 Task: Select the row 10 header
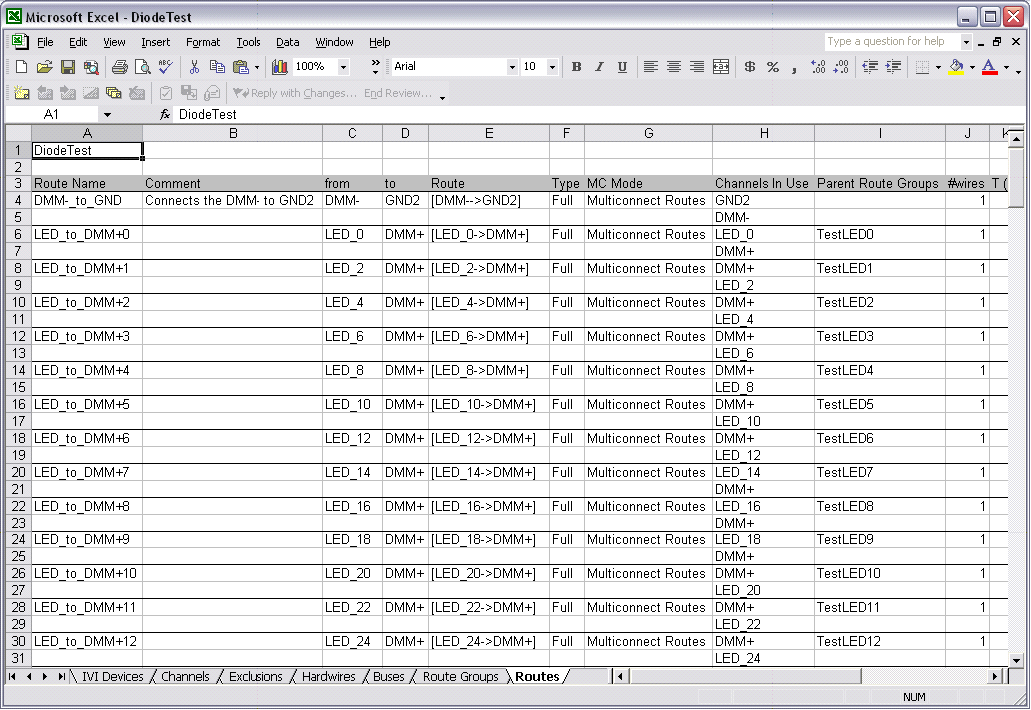pos(18,302)
